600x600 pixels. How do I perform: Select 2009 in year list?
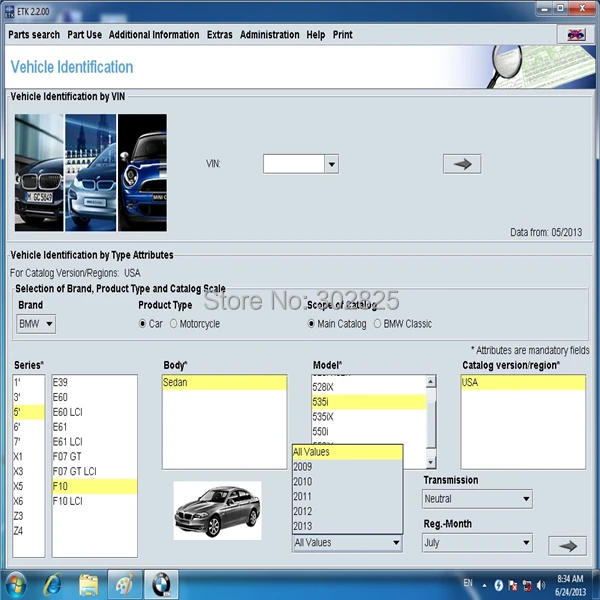coord(347,467)
